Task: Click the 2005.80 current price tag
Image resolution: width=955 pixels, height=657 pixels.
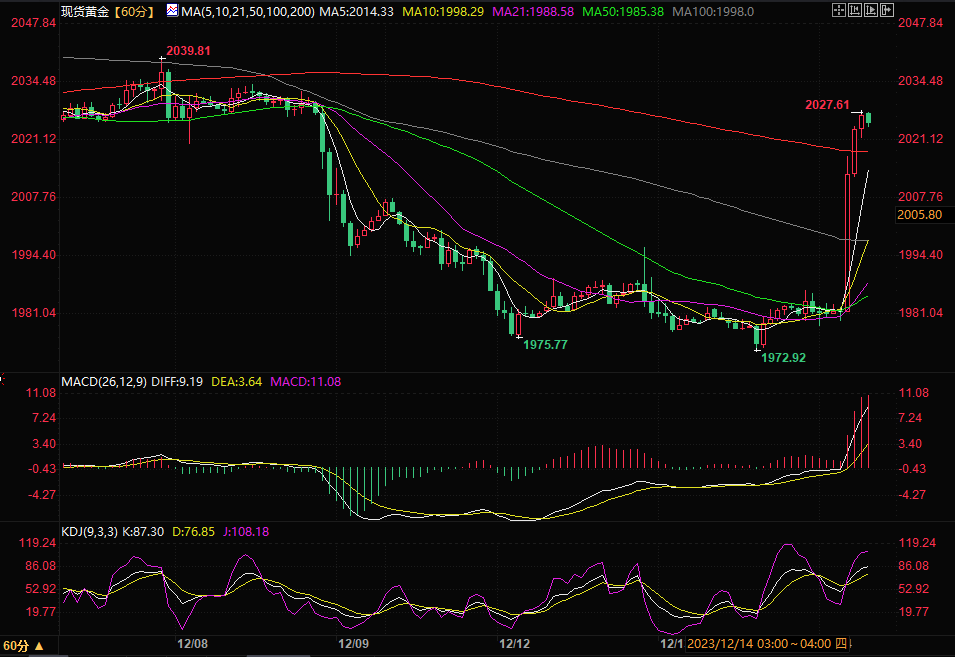Action: (920, 215)
